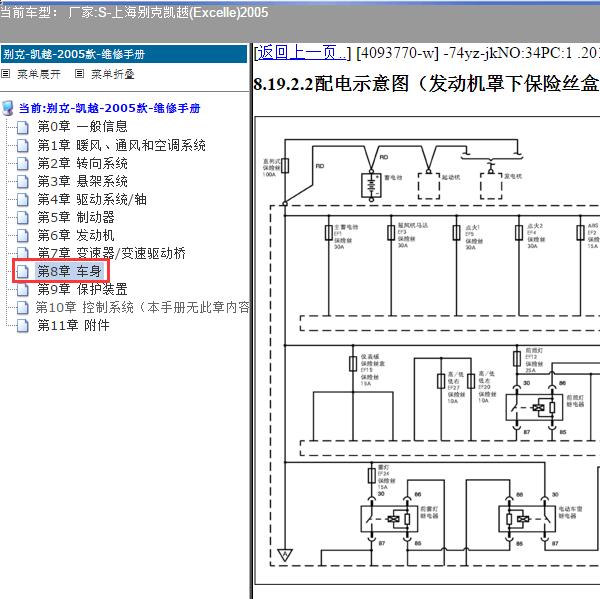Open 第5章 制动器 chapter
The width and height of the screenshot is (600, 599).
point(76,217)
